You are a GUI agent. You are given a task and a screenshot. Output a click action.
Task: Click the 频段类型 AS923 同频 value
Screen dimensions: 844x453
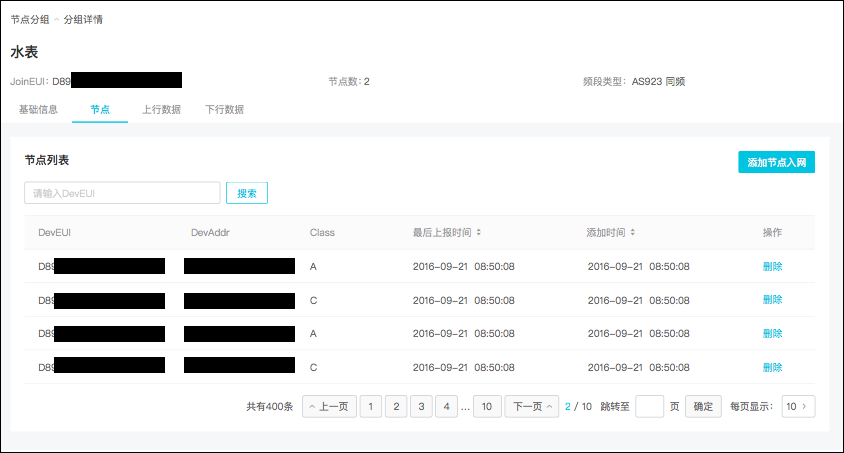click(658, 82)
